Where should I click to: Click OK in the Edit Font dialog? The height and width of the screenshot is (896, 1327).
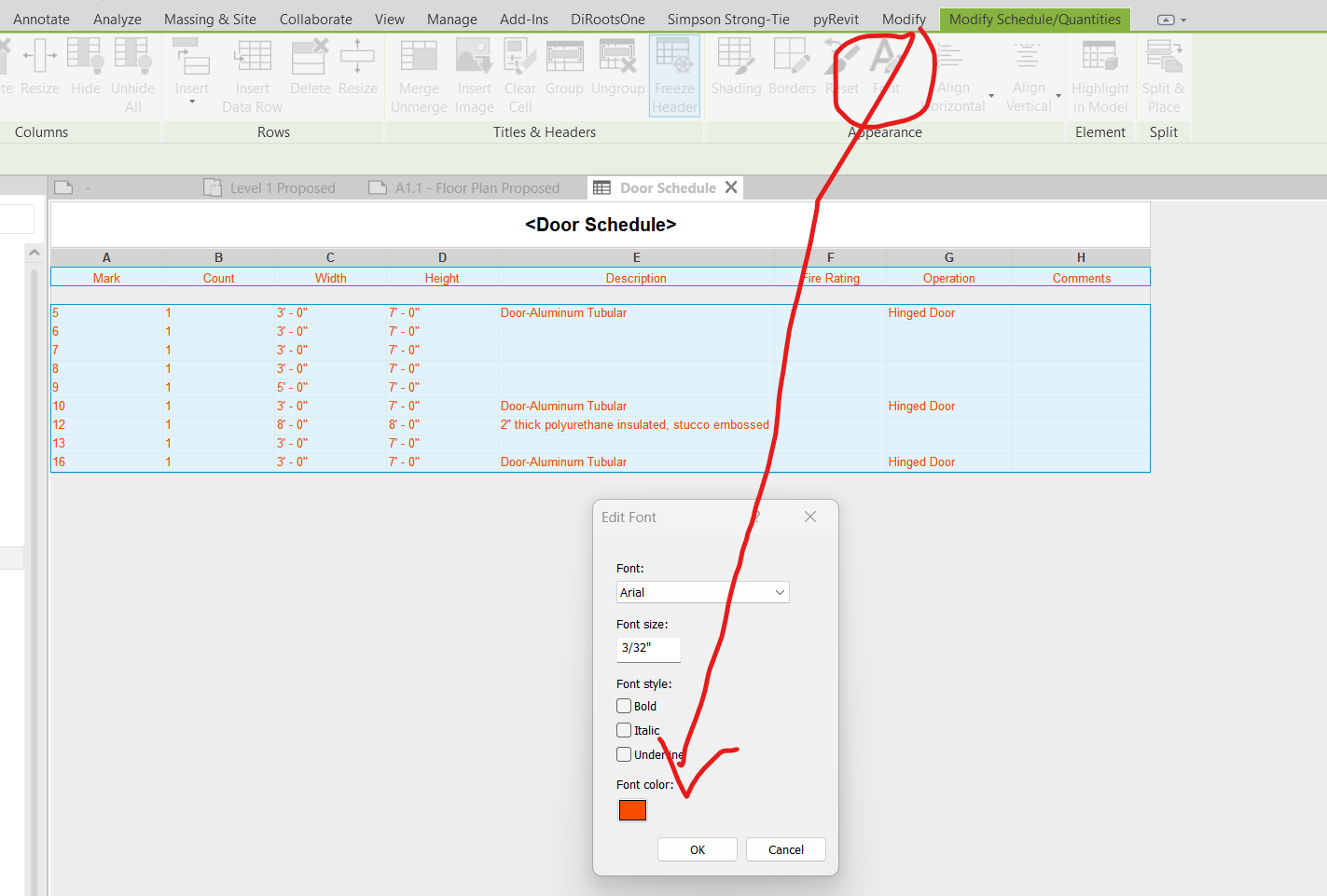pos(697,849)
